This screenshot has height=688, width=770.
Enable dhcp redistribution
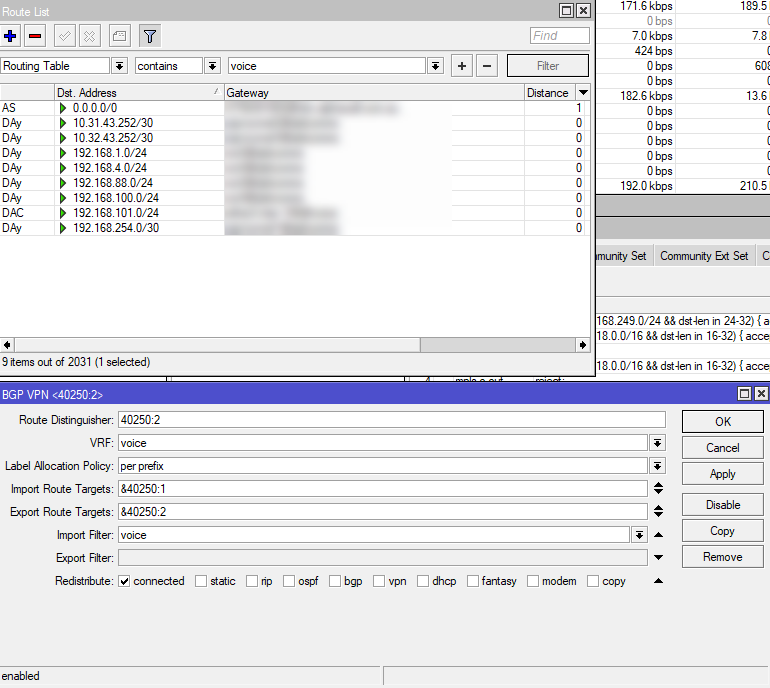coord(423,581)
